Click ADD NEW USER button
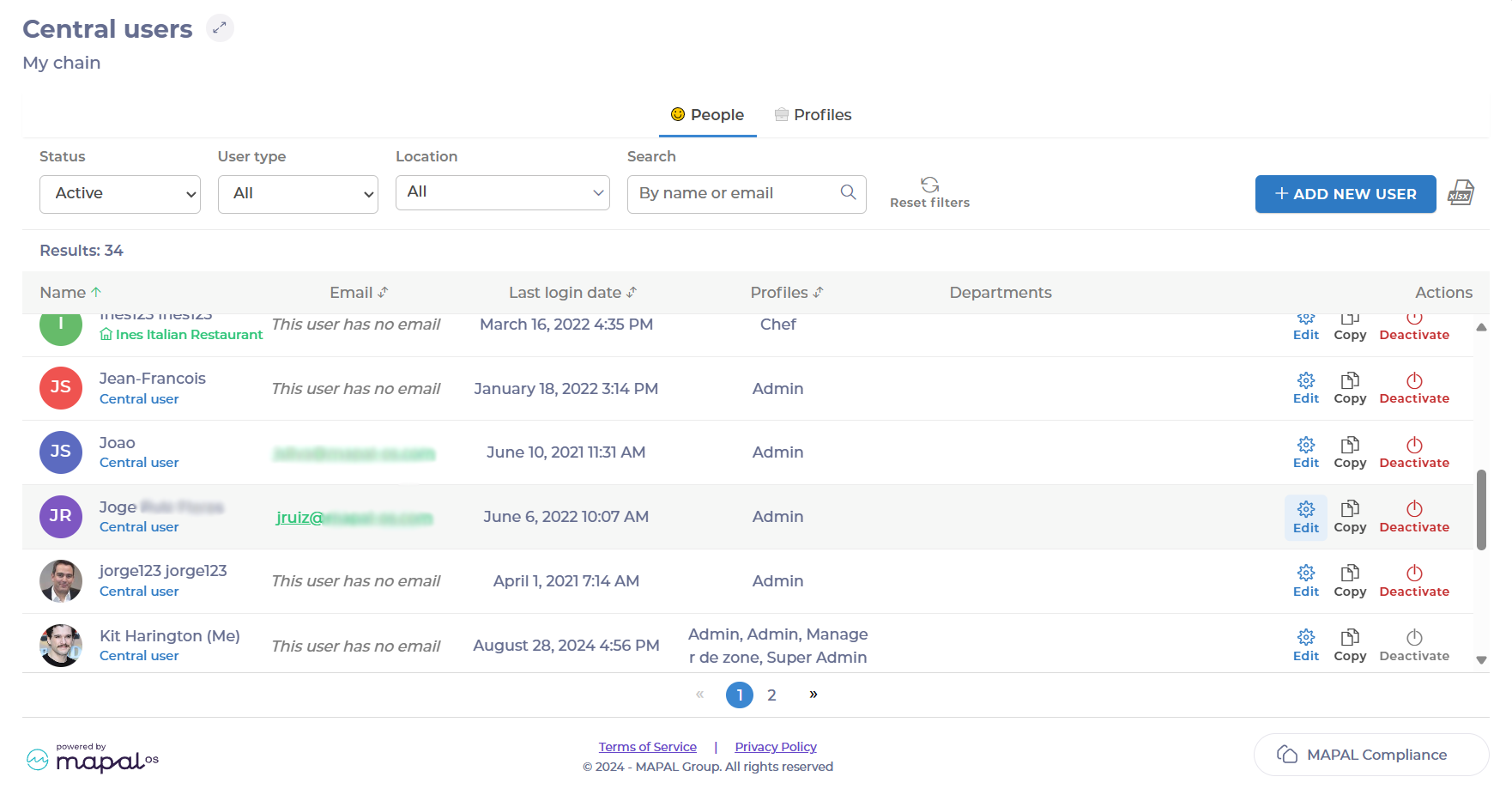The height and width of the screenshot is (789, 1512). tap(1346, 194)
